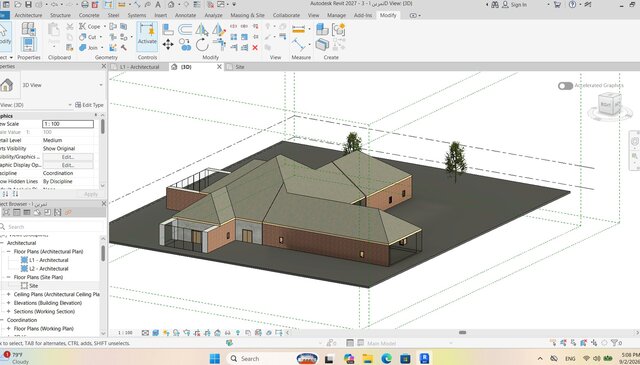Click the Cut geometry tool

[x=88, y=37]
